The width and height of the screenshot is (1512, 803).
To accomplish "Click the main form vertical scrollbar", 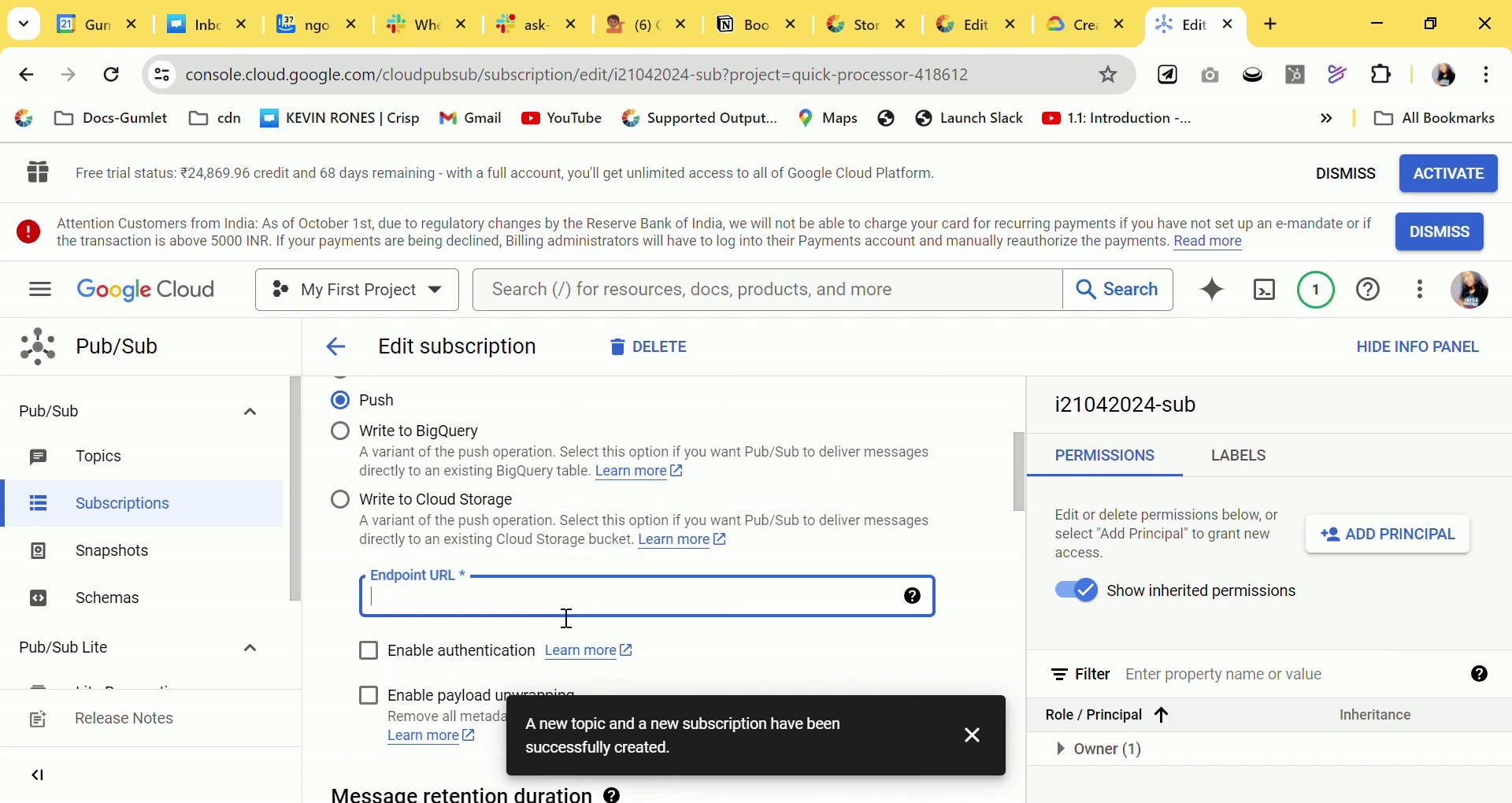I will click(1019, 472).
